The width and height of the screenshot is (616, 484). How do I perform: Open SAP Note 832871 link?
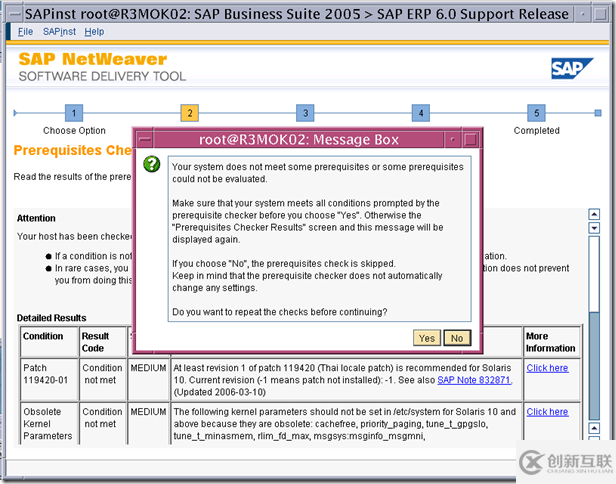tap(474, 380)
